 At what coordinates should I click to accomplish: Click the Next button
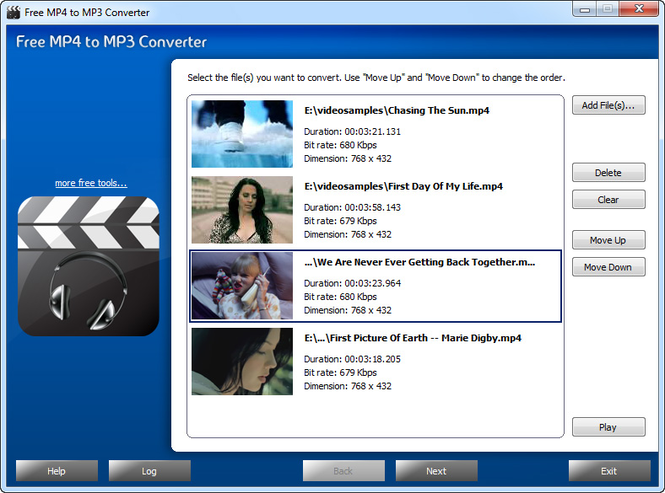436,471
